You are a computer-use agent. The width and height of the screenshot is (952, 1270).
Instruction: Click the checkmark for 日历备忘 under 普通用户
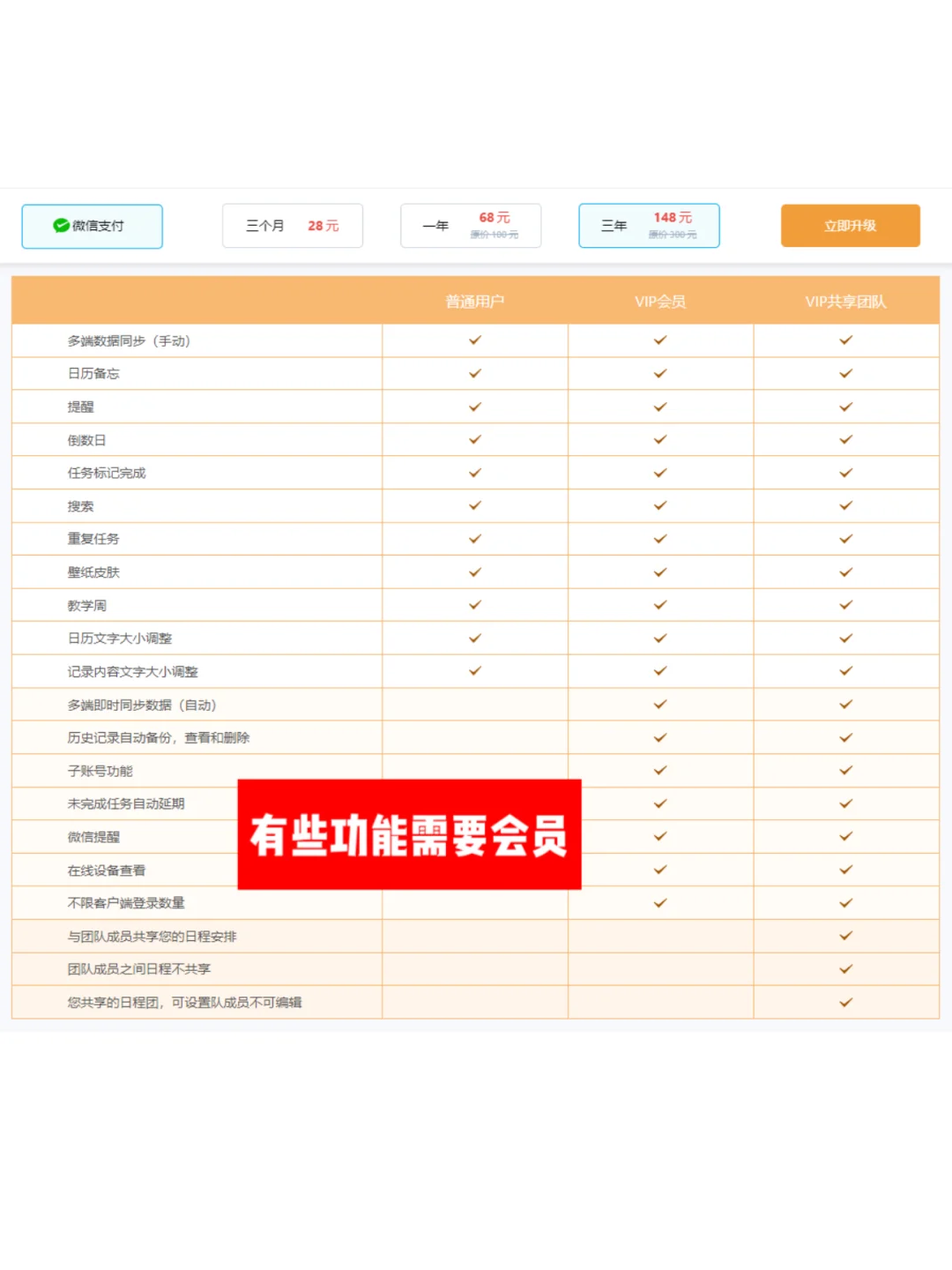474,373
